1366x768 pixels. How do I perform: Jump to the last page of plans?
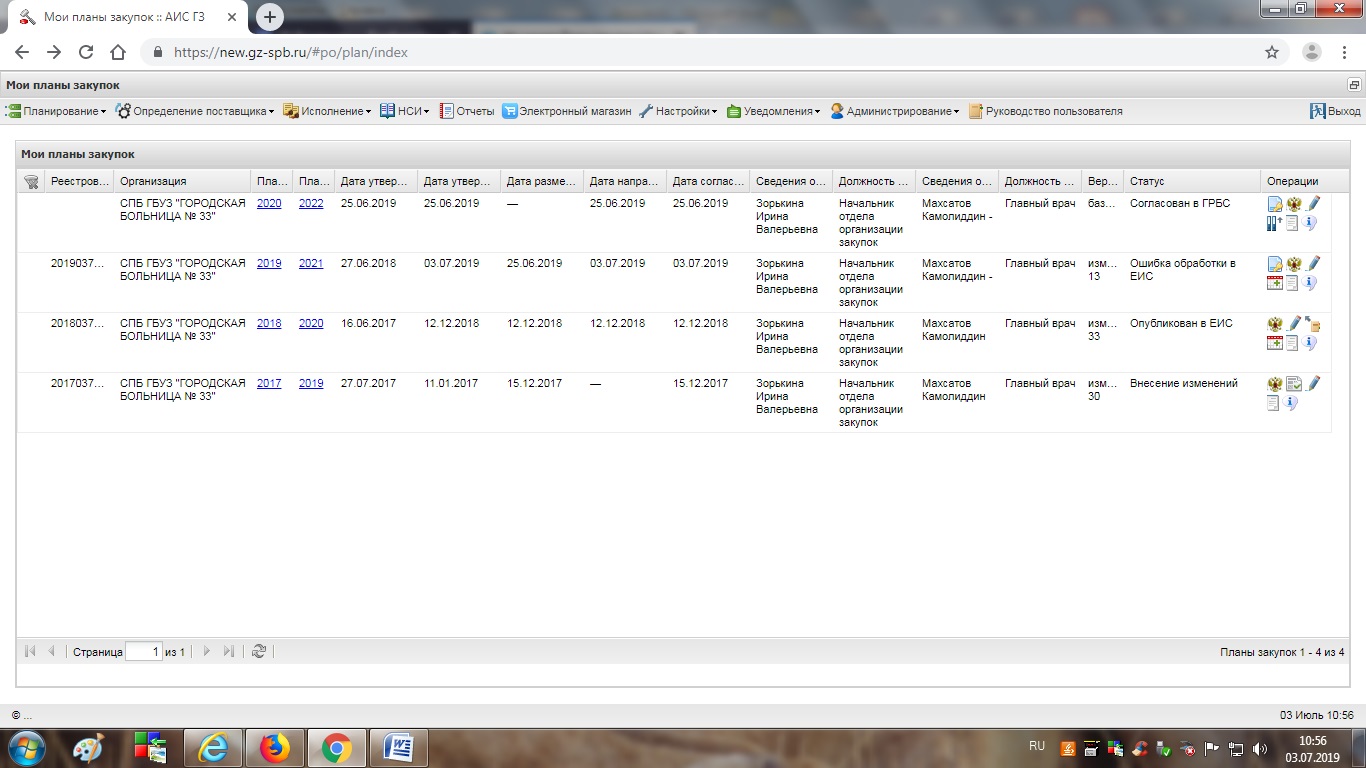[x=228, y=651]
